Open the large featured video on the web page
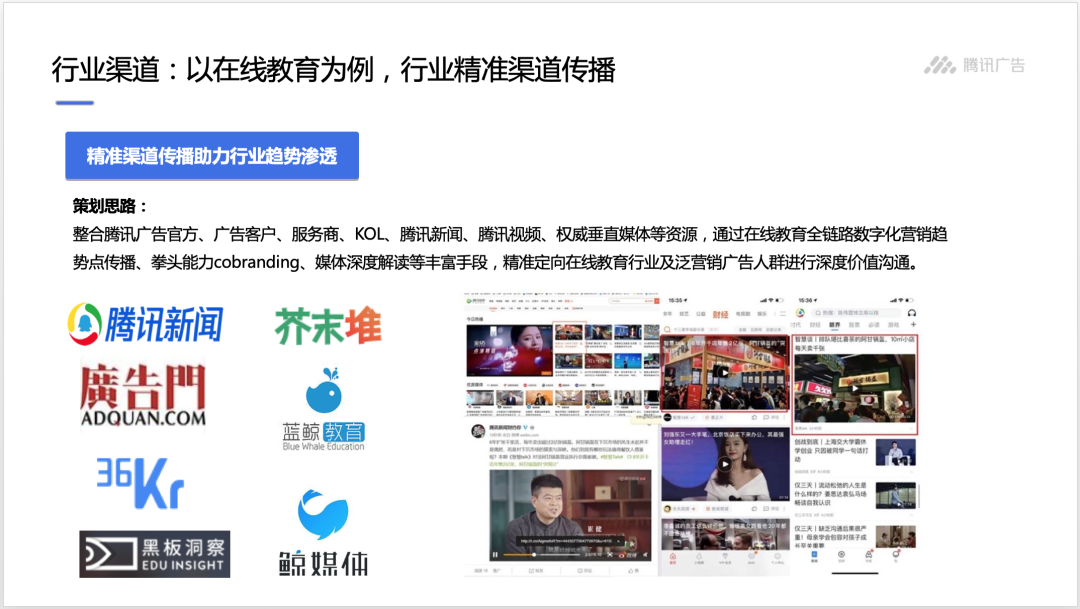This screenshot has width=1080, height=609. 509,351
